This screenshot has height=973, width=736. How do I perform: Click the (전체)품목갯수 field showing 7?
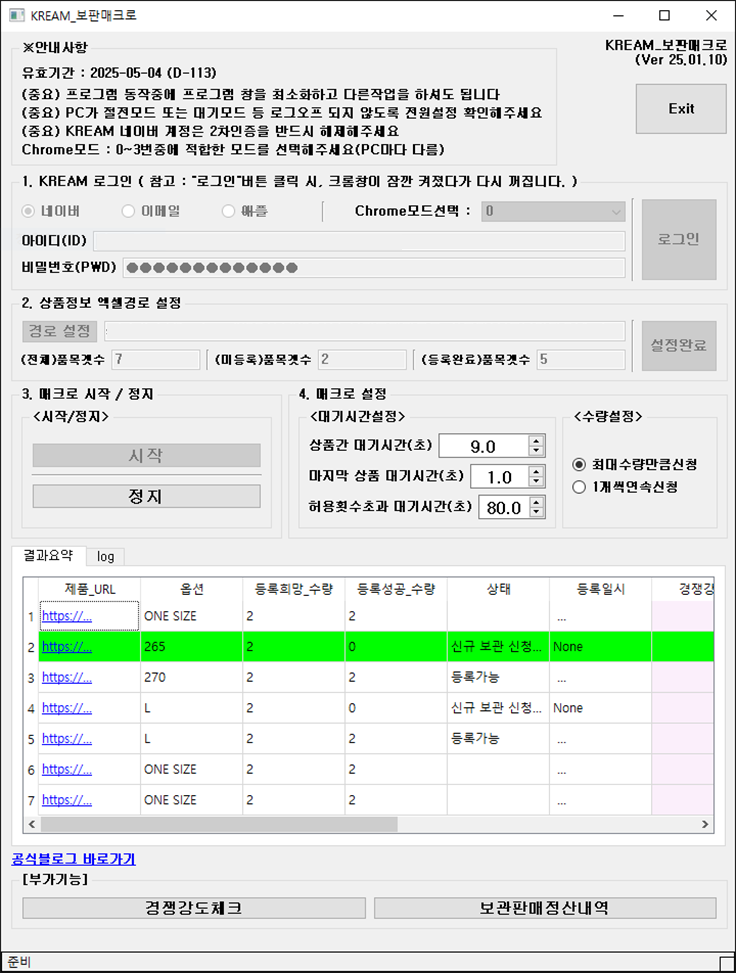click(156, 359)
